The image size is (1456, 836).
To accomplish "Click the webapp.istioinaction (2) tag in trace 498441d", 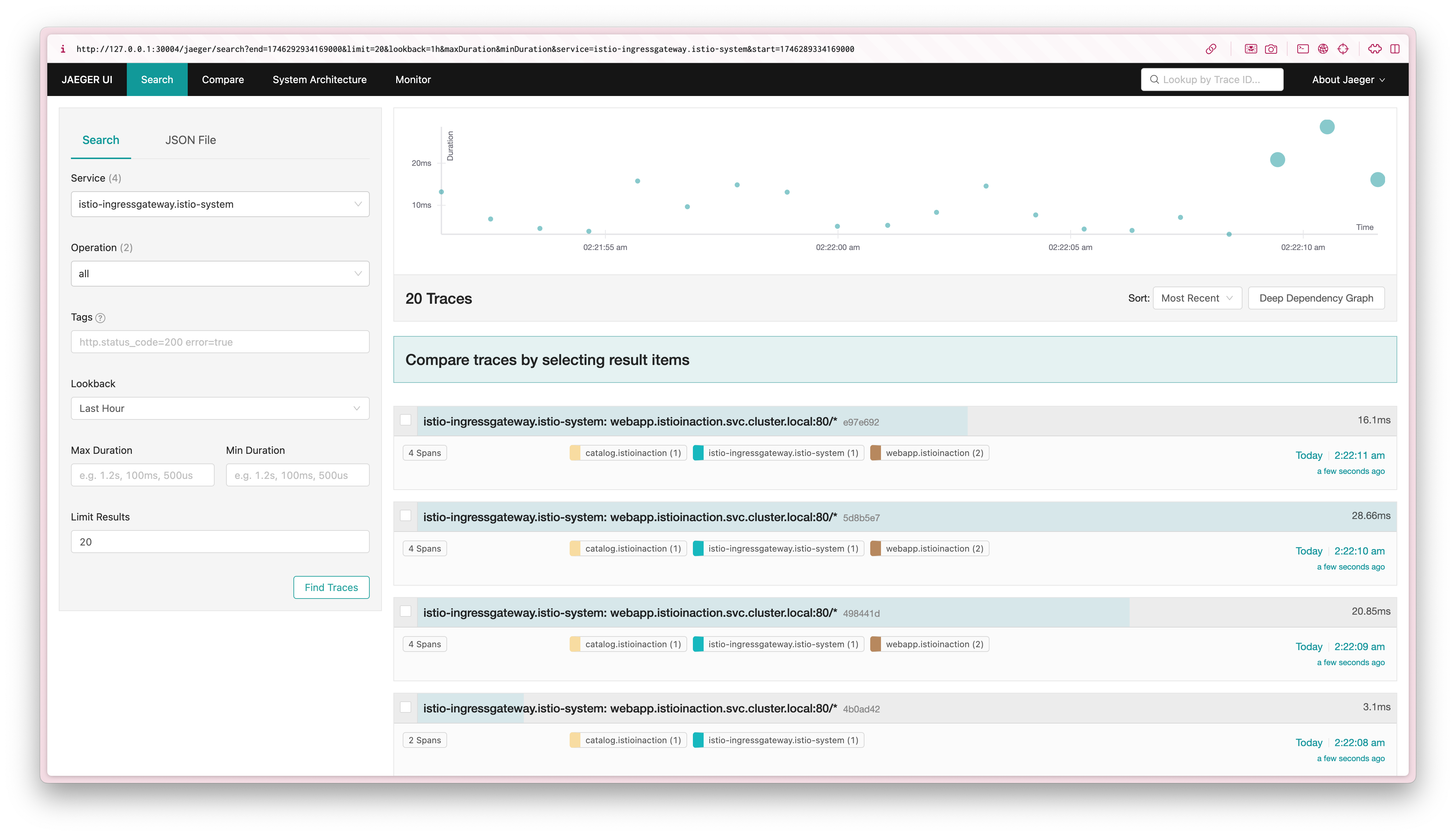I will [x=929, y=644].
